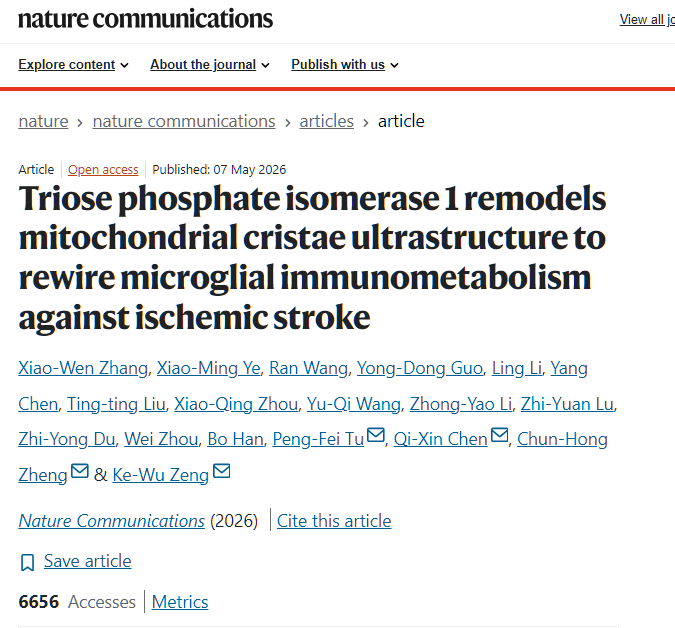The image size is (675, 628).
Task: Click the email envelope icon beside Qi-Xin Chen
Action: point(499,435)
